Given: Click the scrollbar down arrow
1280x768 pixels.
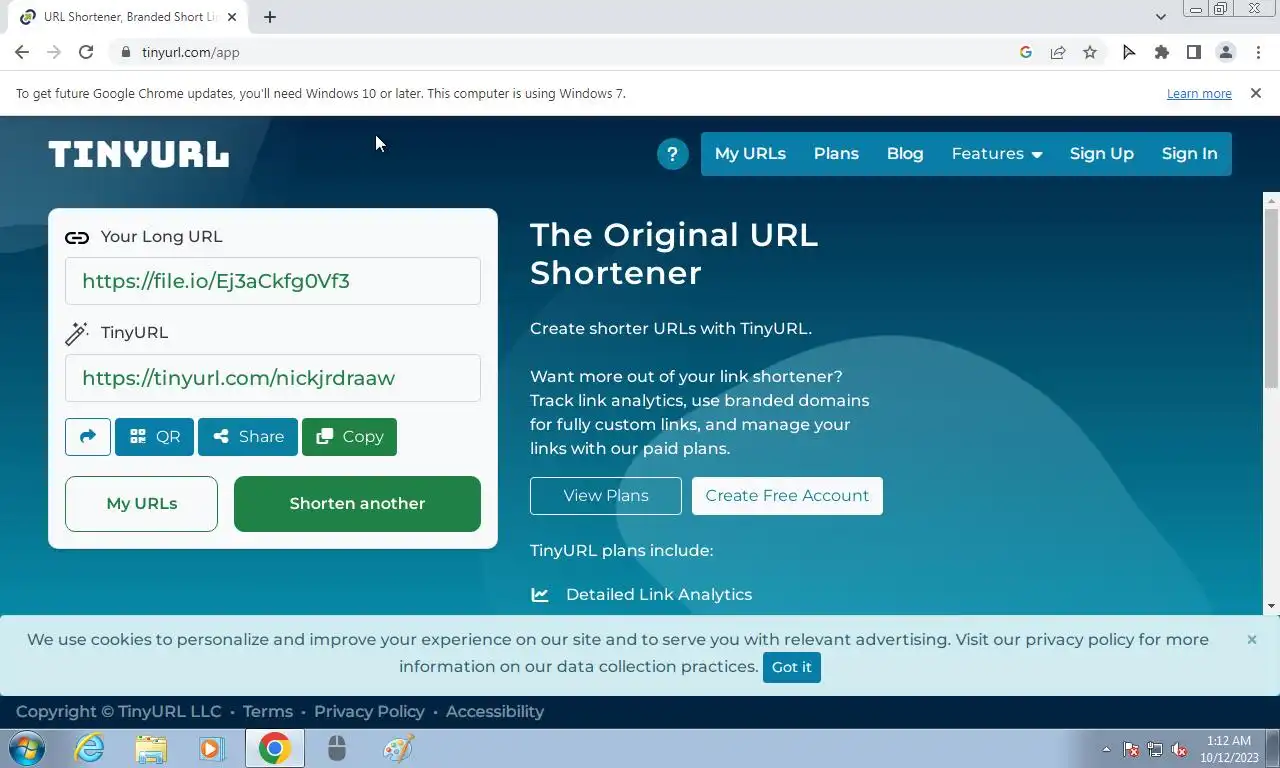Looking at the screenshot, I should [x=1271, y=606].
